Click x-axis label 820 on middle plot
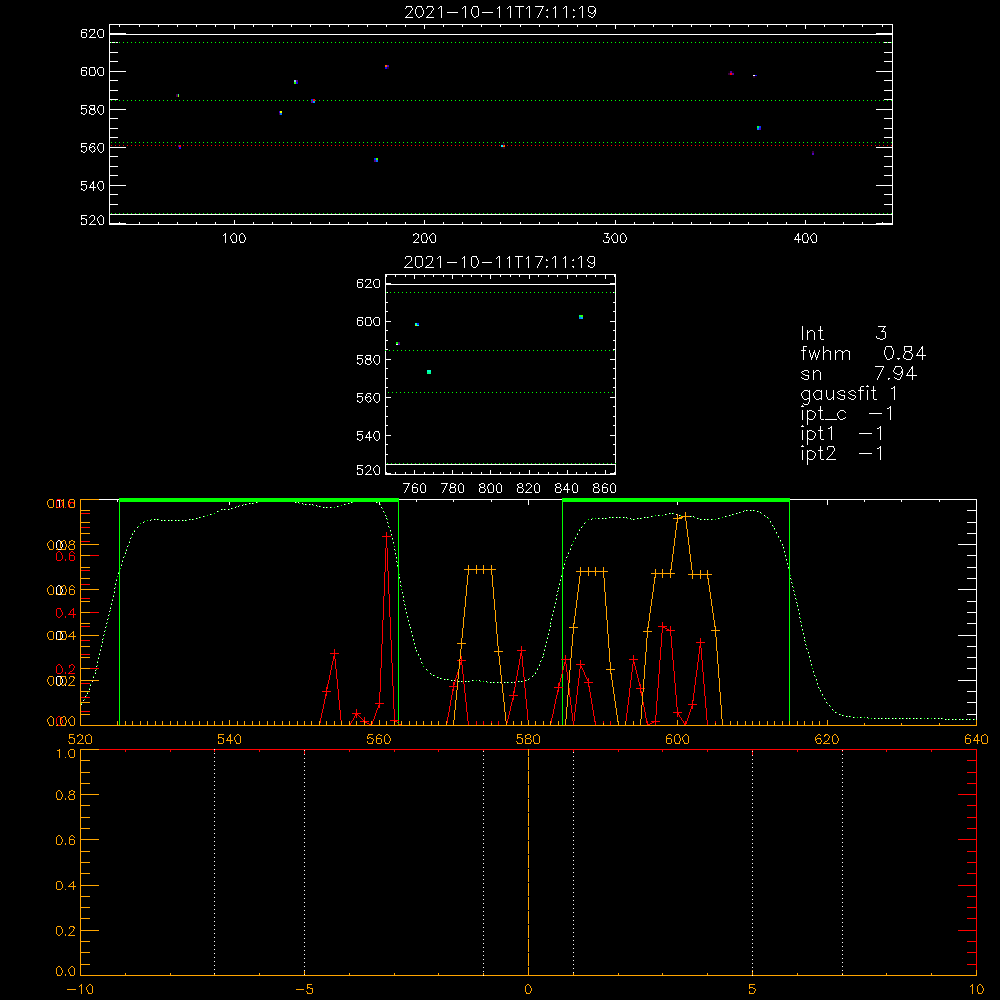 528,489
